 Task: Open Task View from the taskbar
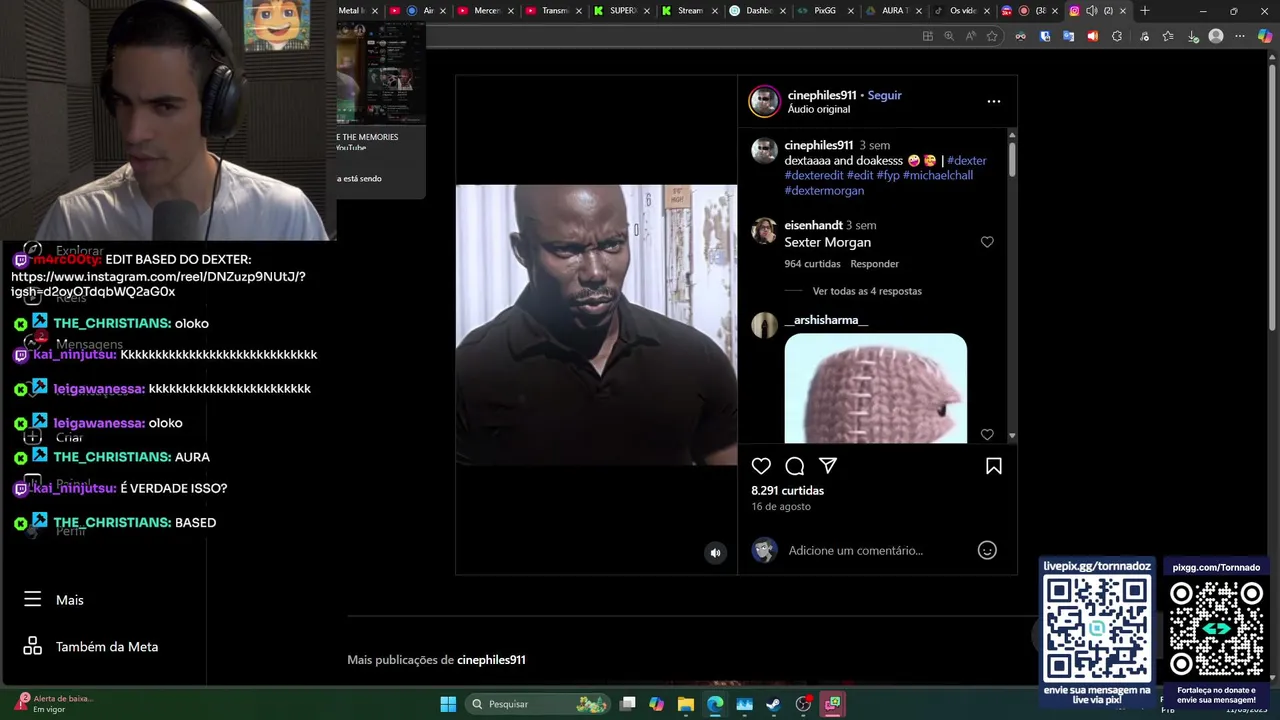click(x=627, y=704)
